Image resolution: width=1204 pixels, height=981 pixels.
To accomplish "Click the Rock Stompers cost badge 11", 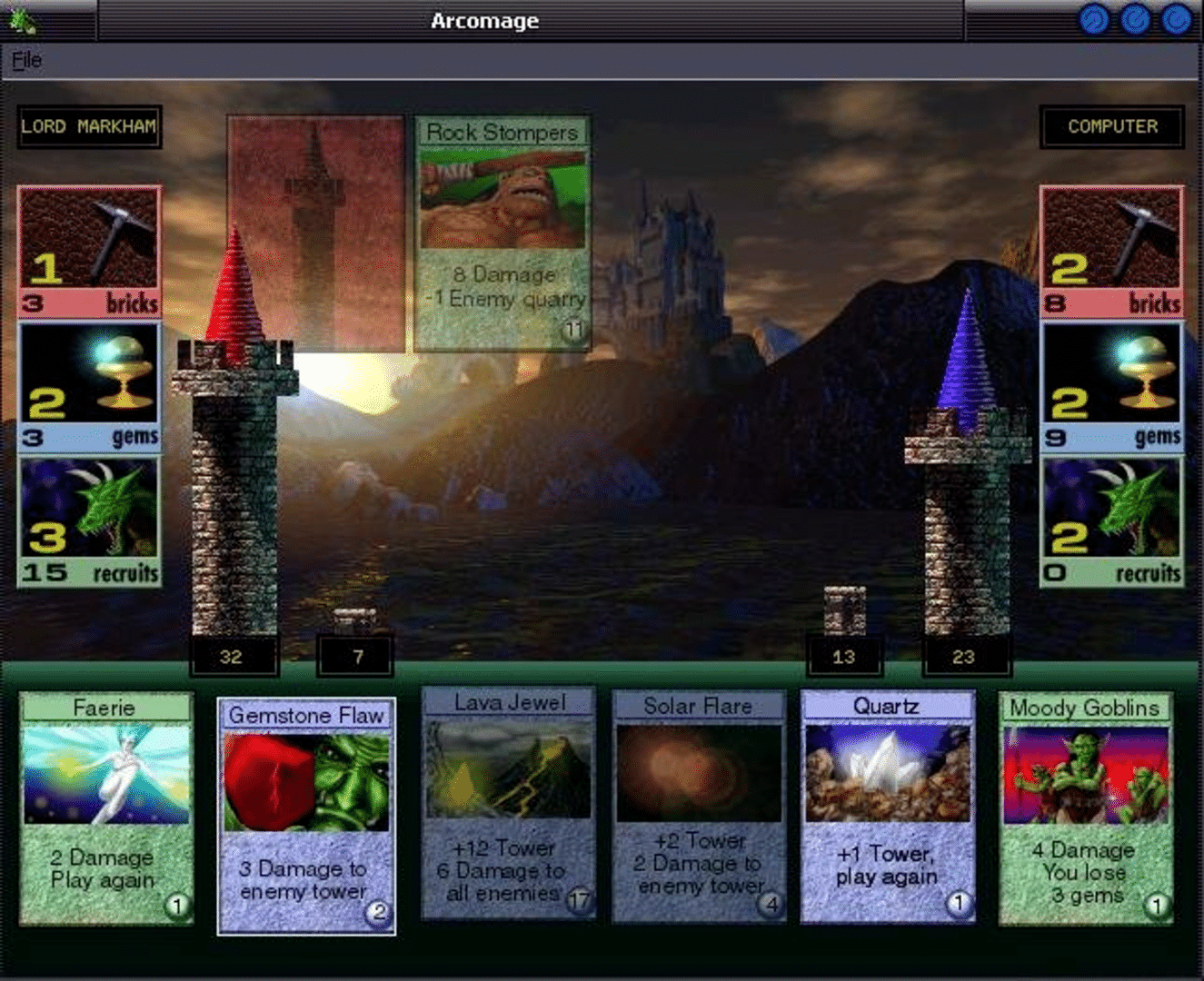I will click(572, 330).
